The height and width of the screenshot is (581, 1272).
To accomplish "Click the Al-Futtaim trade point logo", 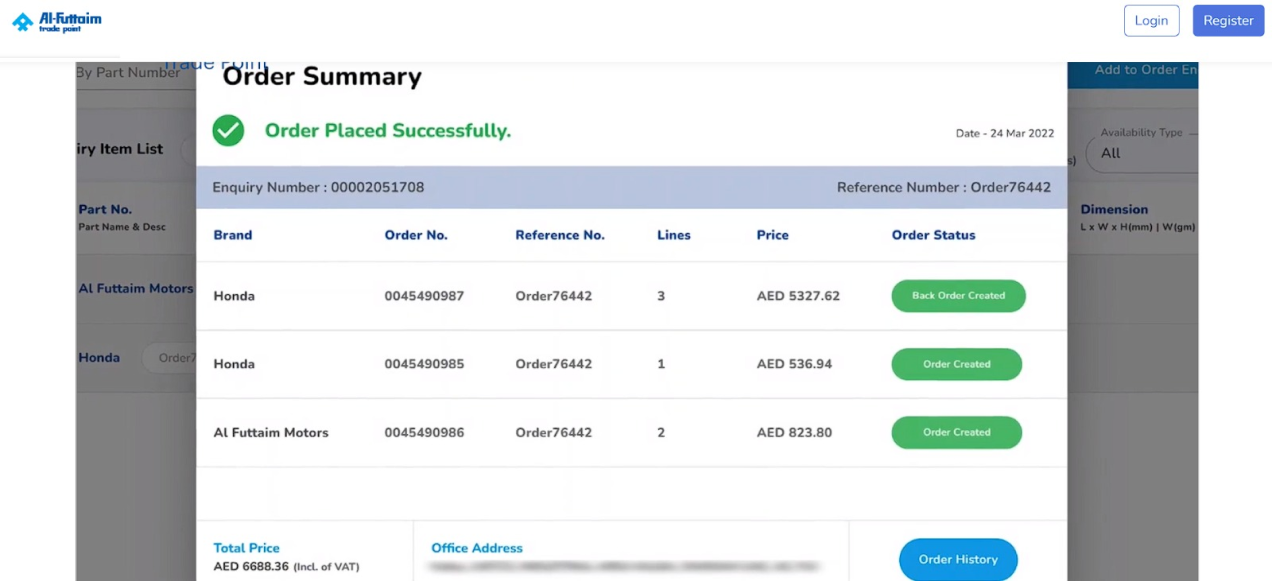I will (57, 21).
